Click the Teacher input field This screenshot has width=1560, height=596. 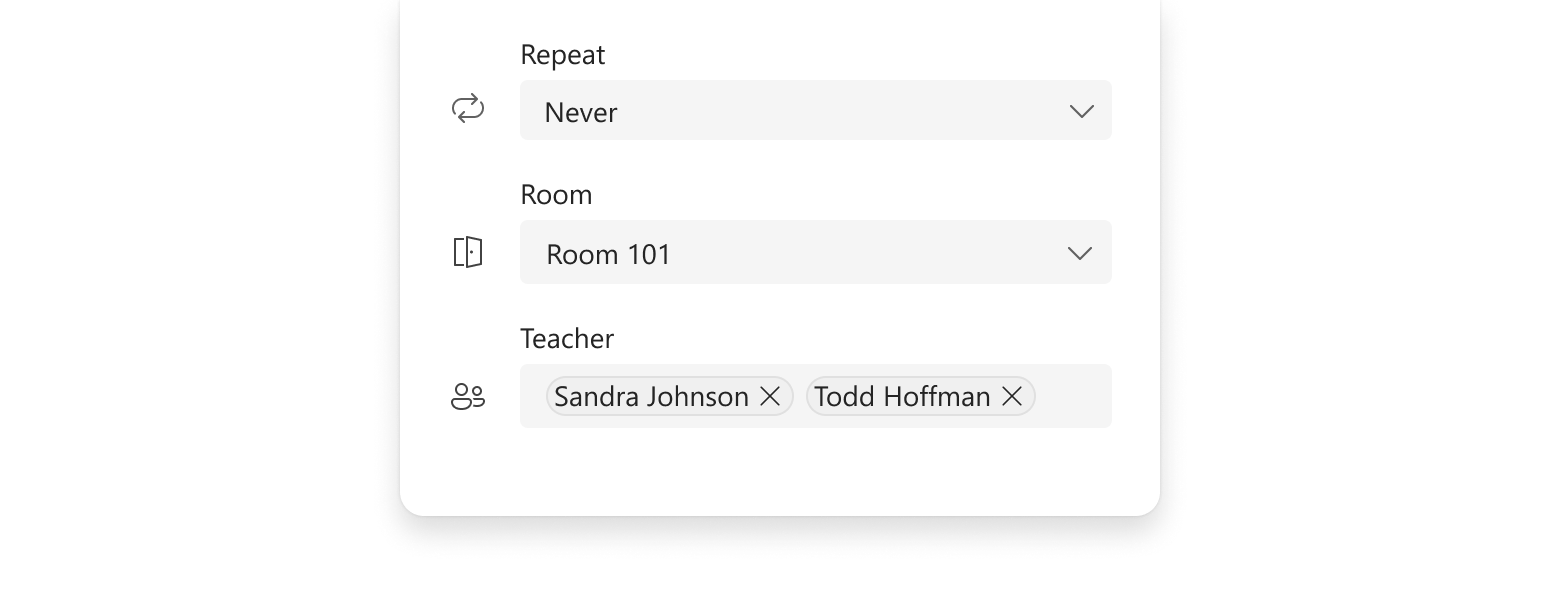[1070, 396]
